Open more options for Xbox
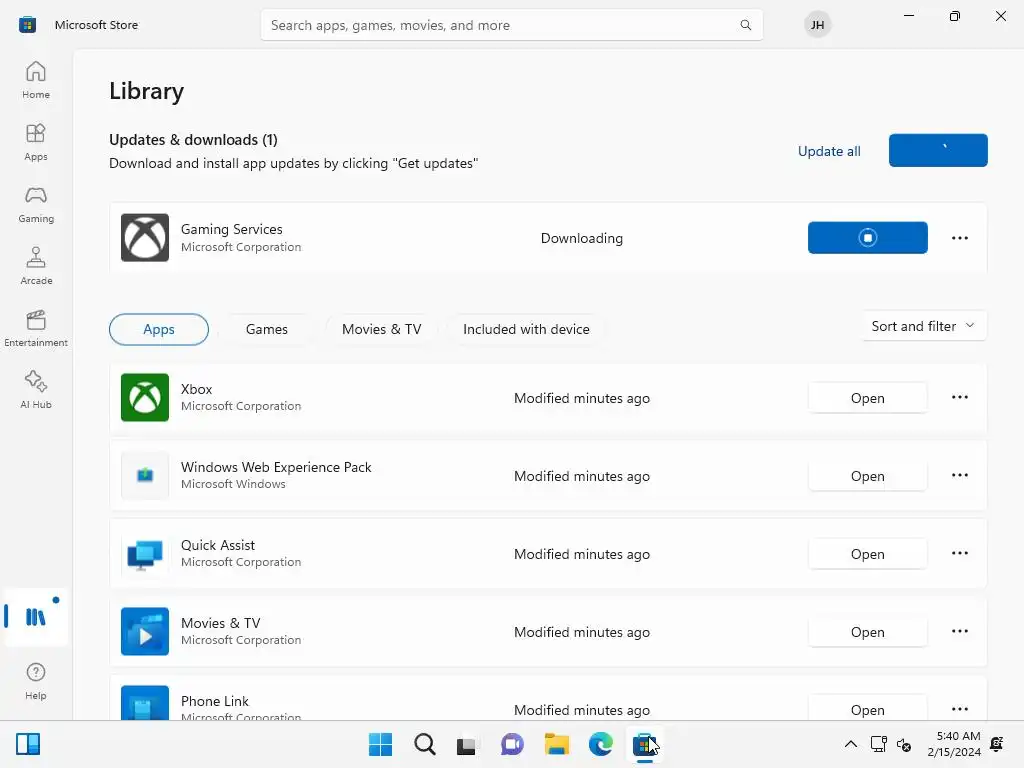 (959, 397)
